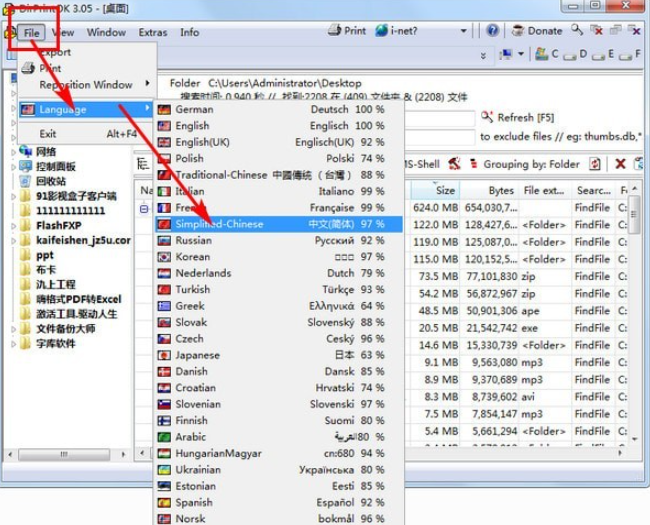The width and height of the screenshot is (650, 525).
Task: Select German language entry
Action: 279,109
